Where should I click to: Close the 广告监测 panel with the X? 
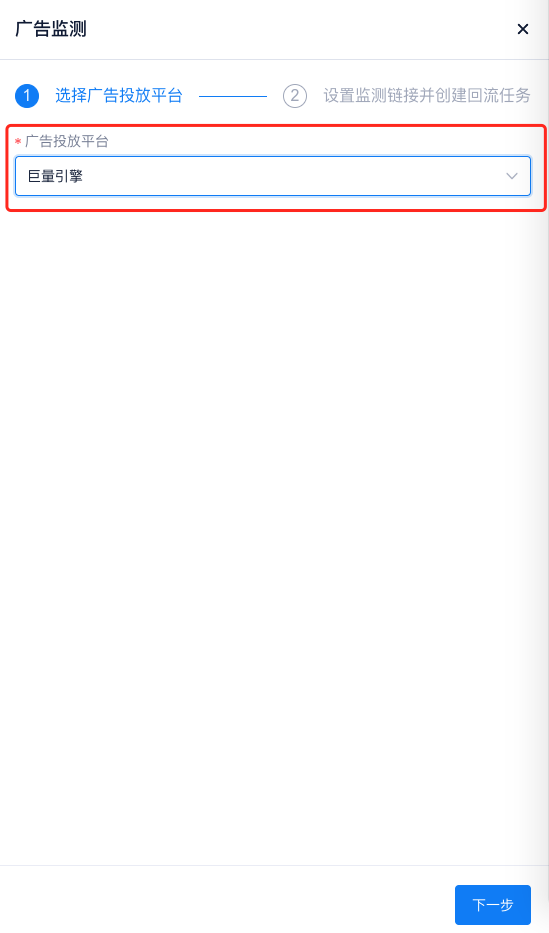[523, 29]
